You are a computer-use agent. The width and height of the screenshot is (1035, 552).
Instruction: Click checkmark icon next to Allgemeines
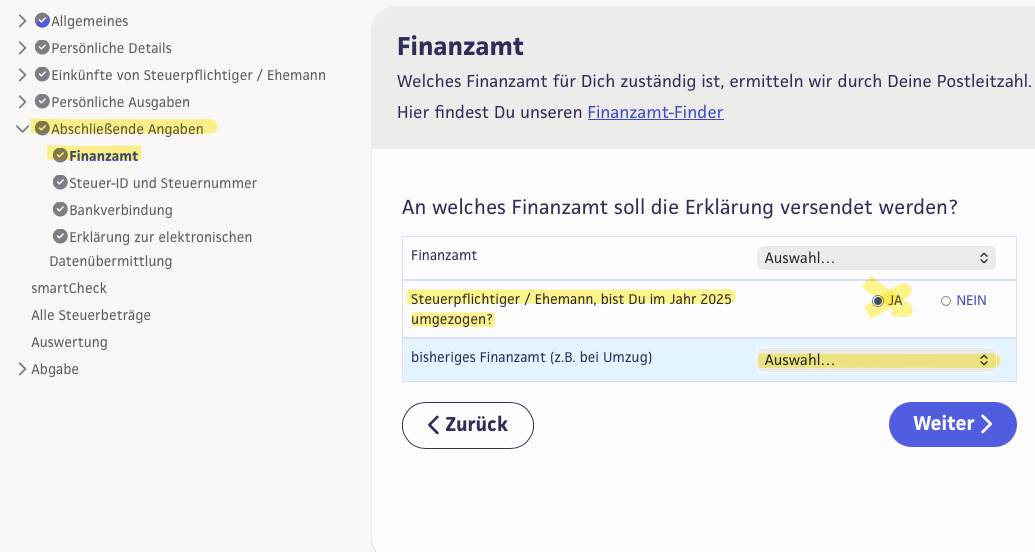[42, 20]
